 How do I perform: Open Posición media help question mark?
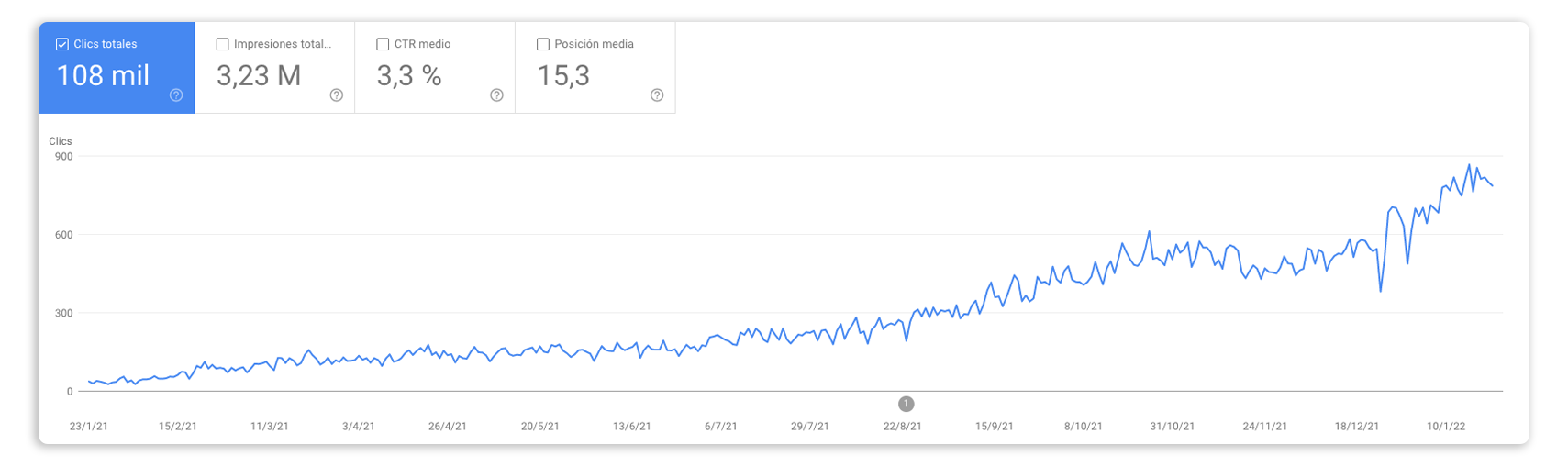click(x=657, y=95)
